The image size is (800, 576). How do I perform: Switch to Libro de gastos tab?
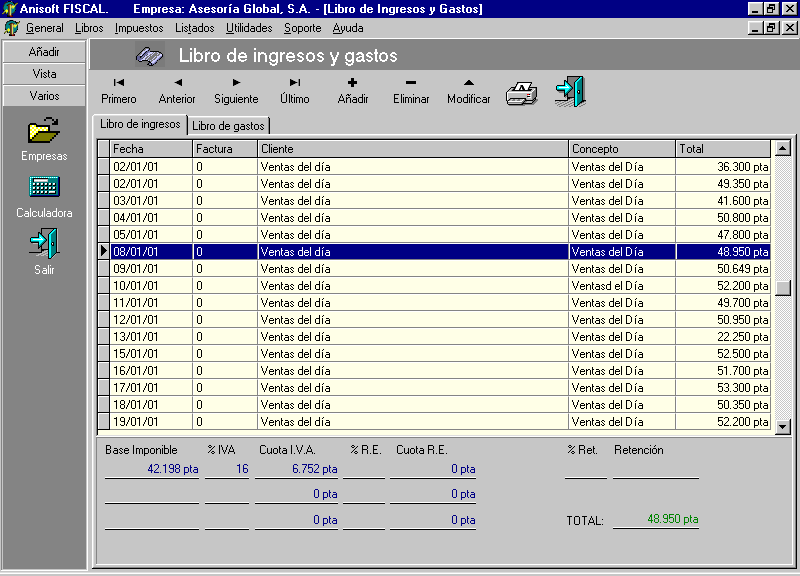point(228,126)
